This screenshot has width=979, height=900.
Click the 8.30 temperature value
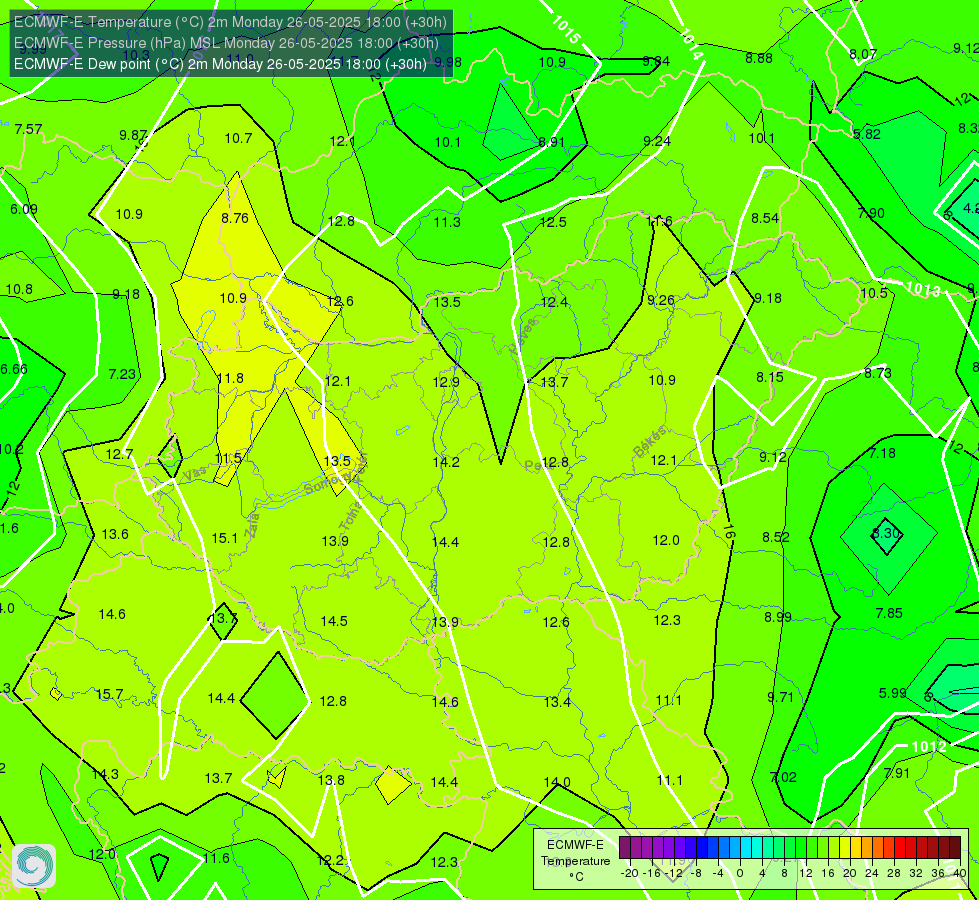[x=887, y=533]
